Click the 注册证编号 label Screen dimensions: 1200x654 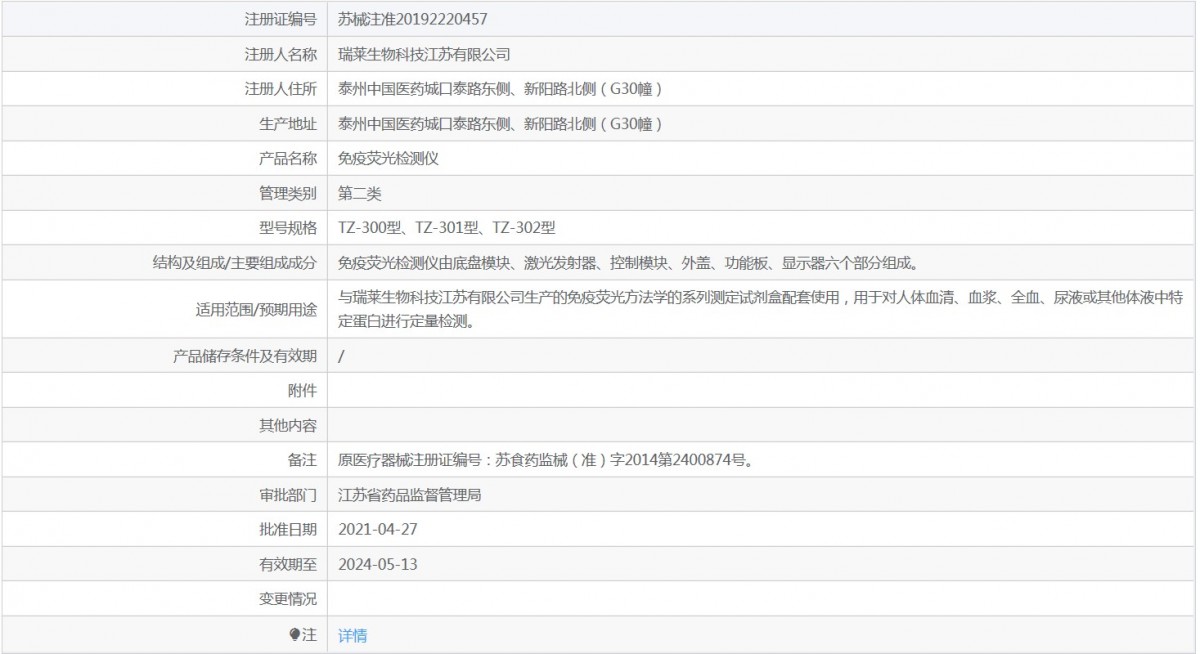281,19
